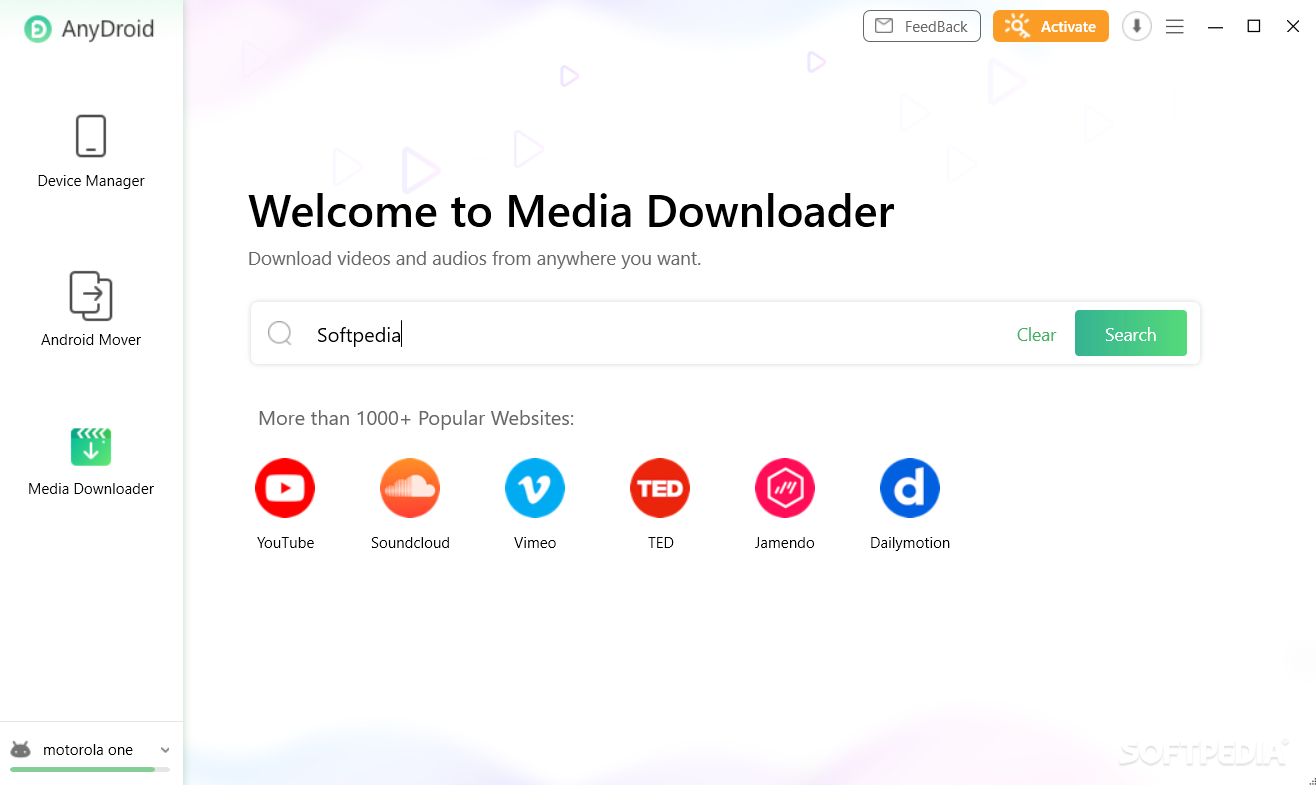Screen dimensions: 1316x785
Task: Open the Soundcloud site icon
Action: click(x=410, y=488)
